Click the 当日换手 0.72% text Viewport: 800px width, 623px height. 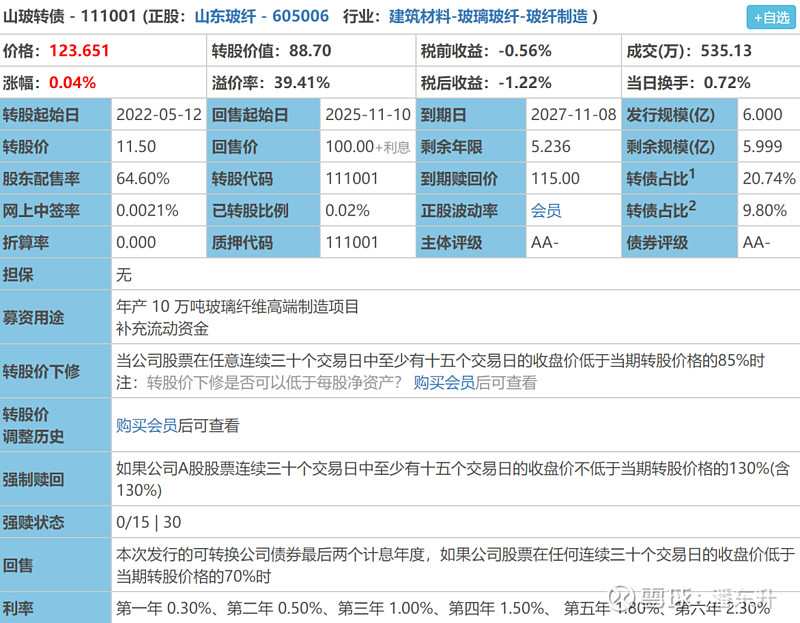coord(688,82)
